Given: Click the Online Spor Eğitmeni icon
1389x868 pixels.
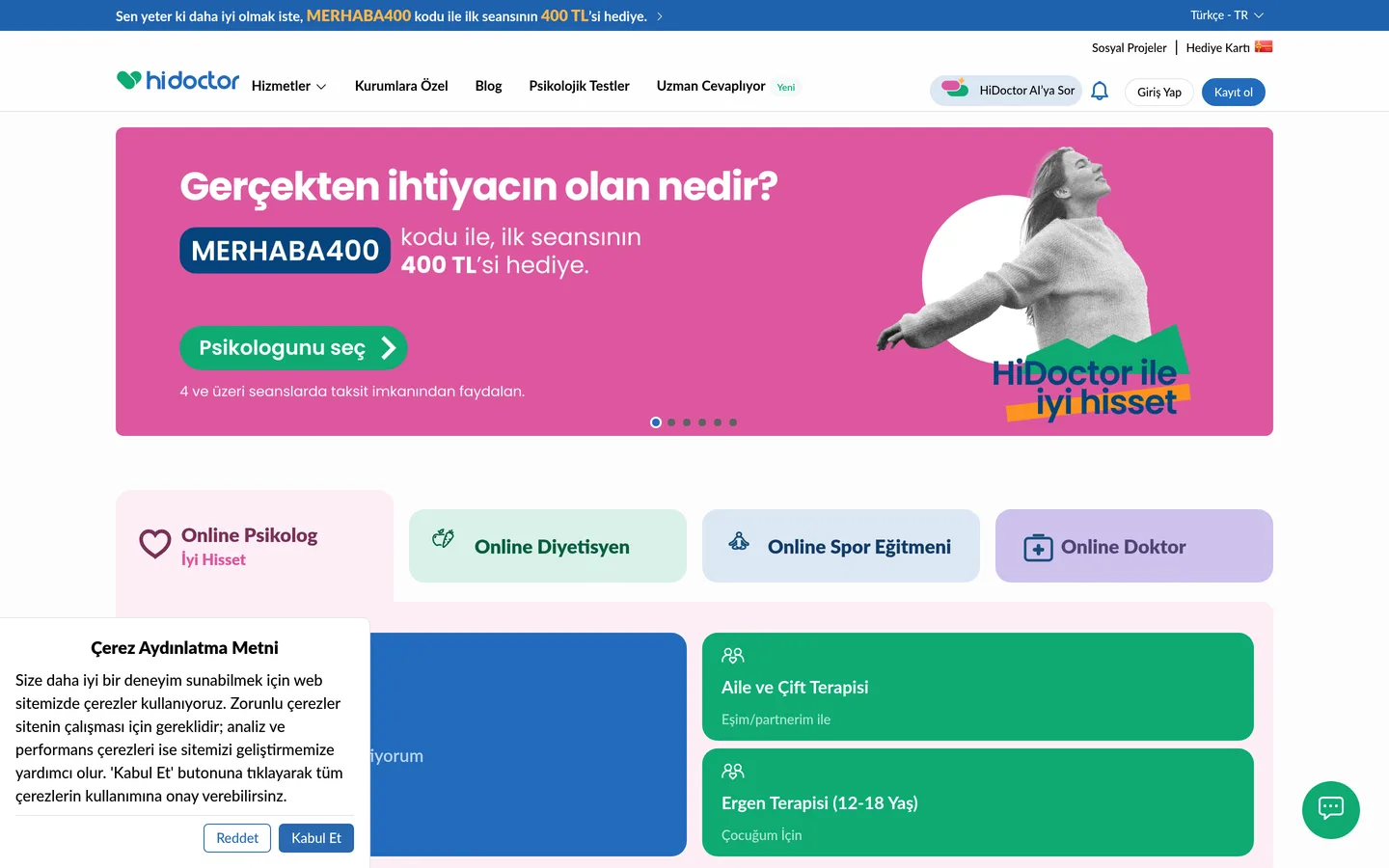Looking at the screenshot, I should (x=739, y=541).
